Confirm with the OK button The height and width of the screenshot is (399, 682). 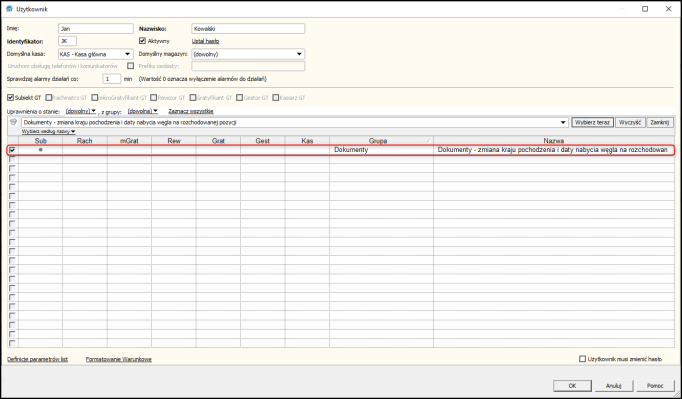click(572, 386)
